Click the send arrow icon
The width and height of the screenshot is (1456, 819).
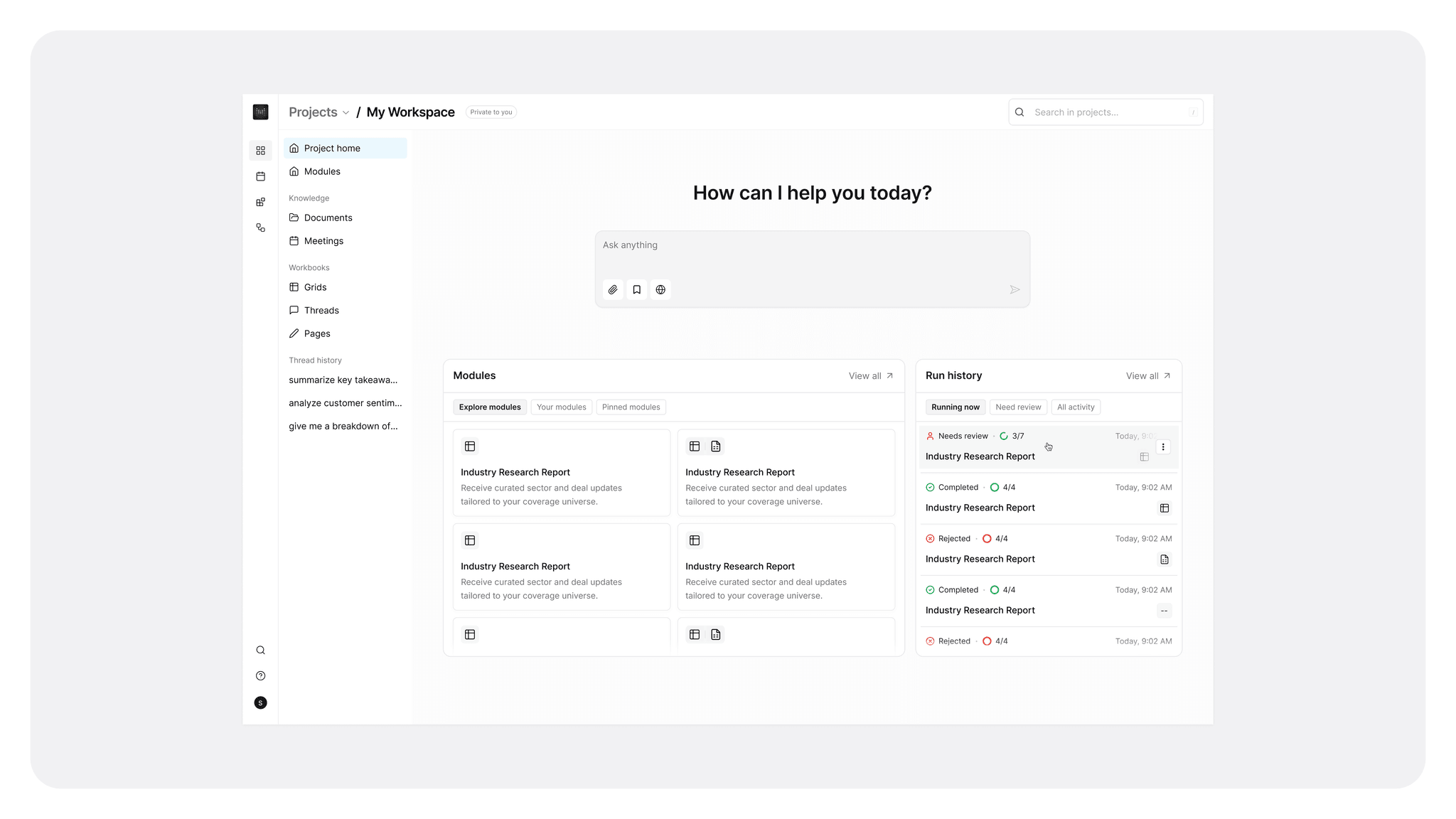(1015, 289)
